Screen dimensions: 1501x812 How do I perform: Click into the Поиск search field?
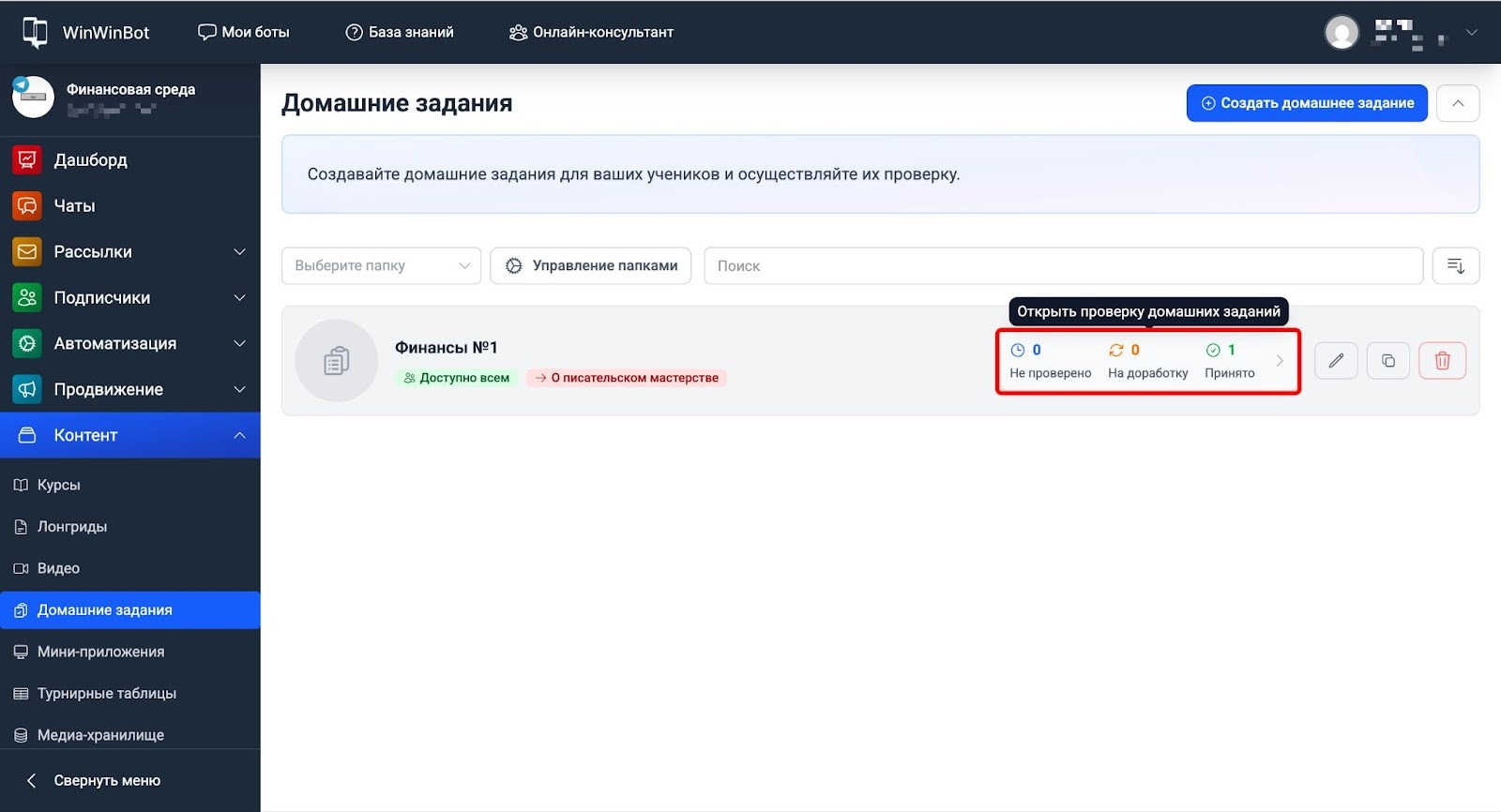[x=1063, y=266]
